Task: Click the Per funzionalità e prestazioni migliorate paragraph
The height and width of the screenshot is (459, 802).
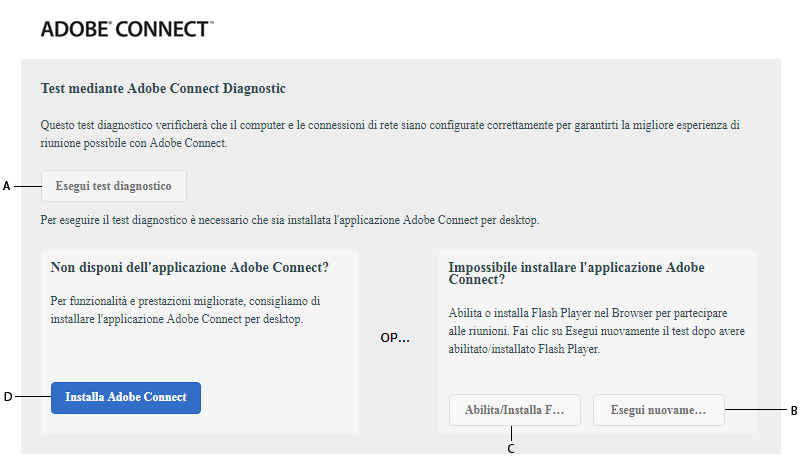Action: [185, 310]
